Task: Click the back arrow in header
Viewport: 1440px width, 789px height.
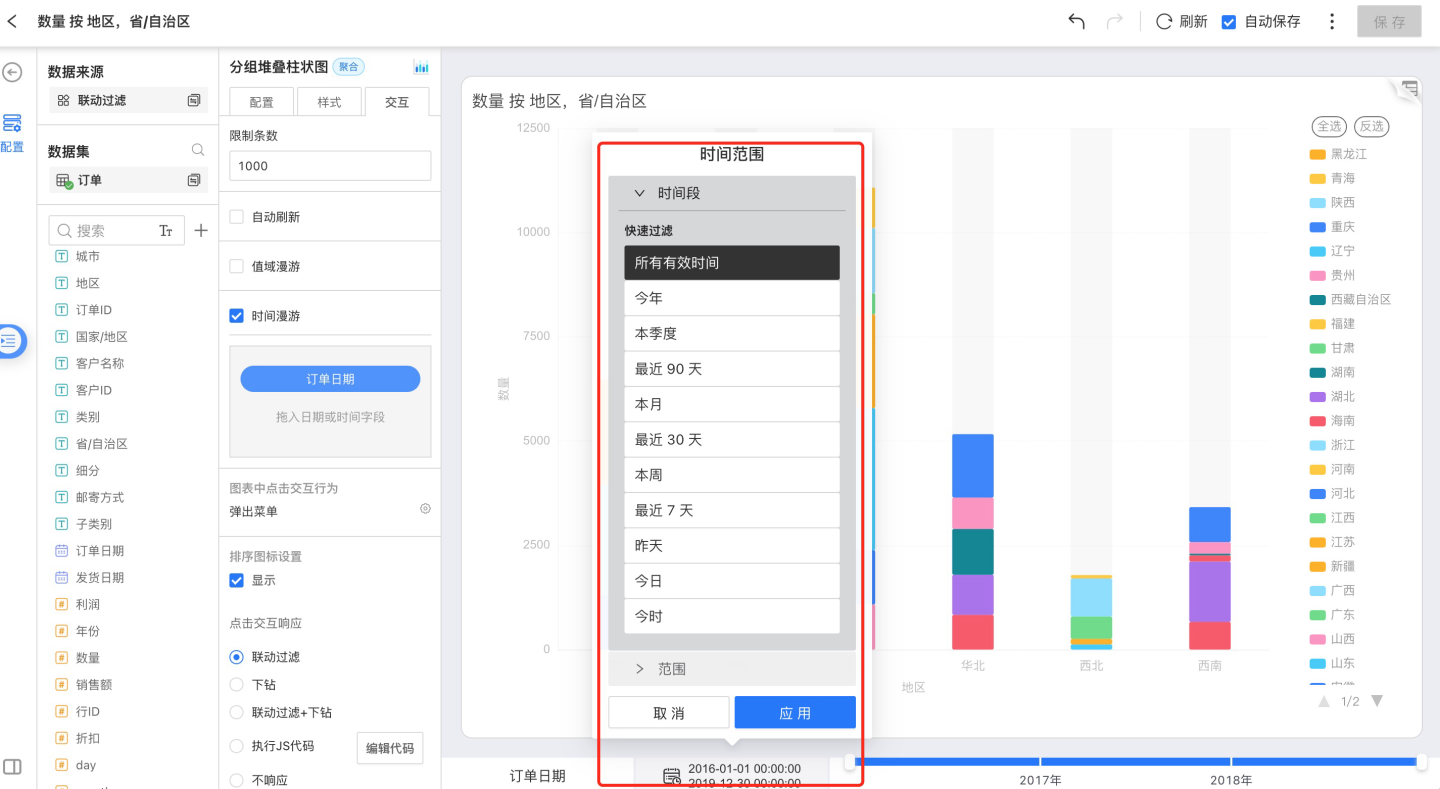Action: pyautogui.click(x=13, y=21)
